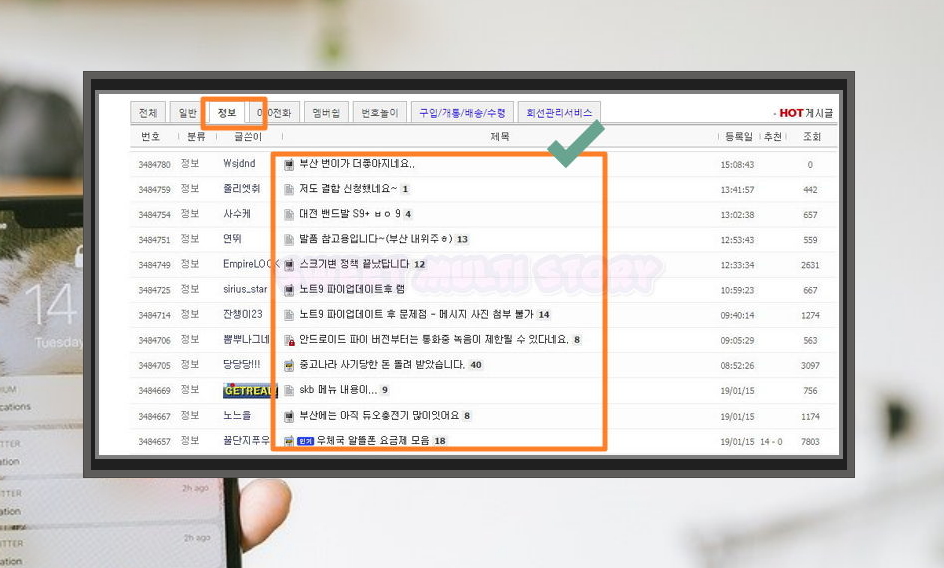Click icon before 인기 badge on 우체국 알뜰폰 row
Screen dimensions: 944x568
coord(289,441)
